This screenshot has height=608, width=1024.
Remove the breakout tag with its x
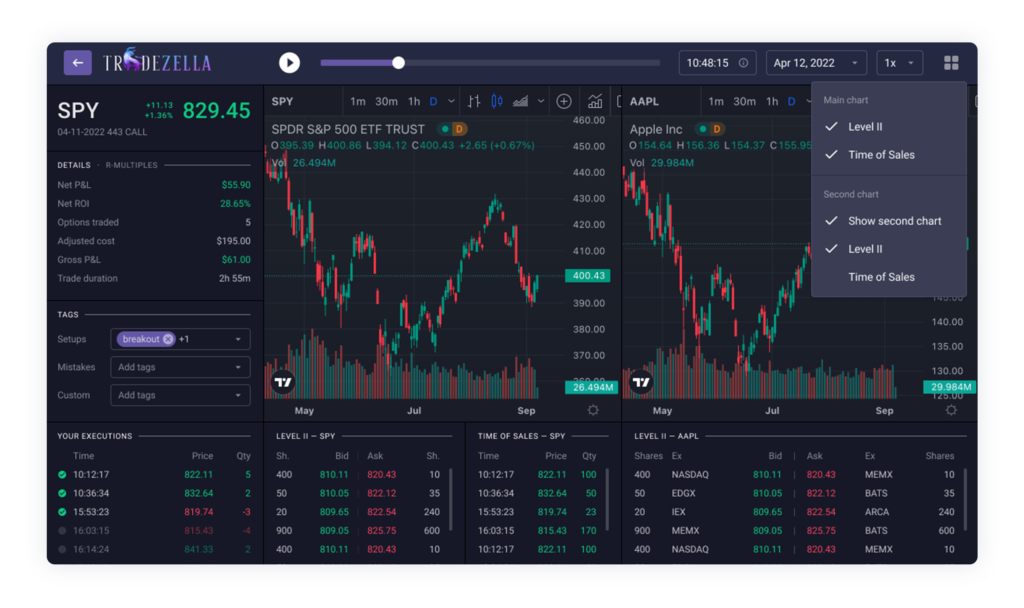coord(168,339)
